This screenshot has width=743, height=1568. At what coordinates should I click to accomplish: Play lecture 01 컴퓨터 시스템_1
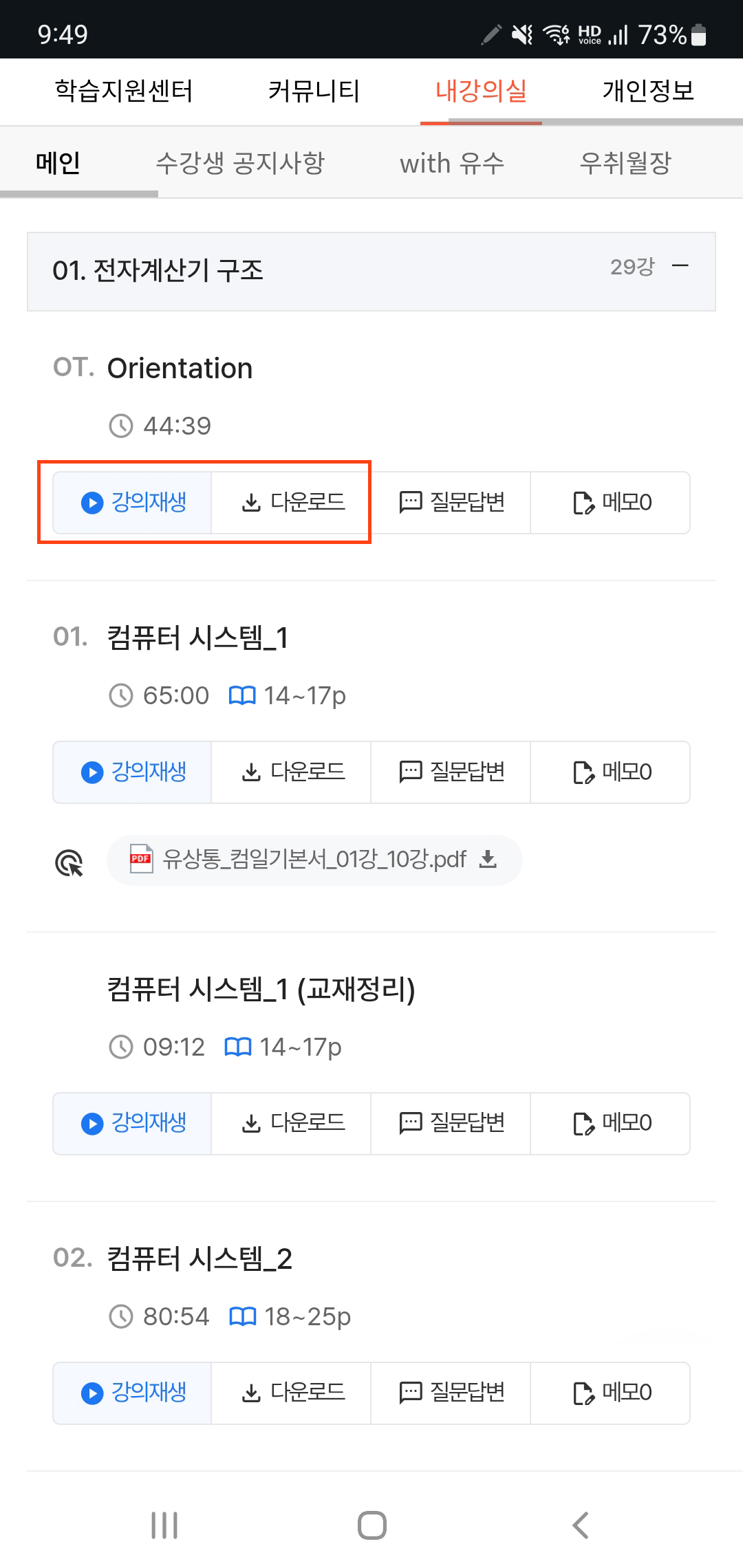pyautogui.click(x=132, y=772)
